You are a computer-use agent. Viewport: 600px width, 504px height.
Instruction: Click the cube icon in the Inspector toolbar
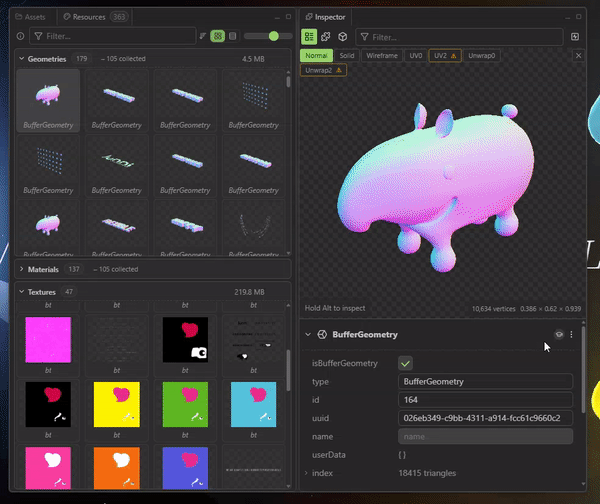(342, 37)
